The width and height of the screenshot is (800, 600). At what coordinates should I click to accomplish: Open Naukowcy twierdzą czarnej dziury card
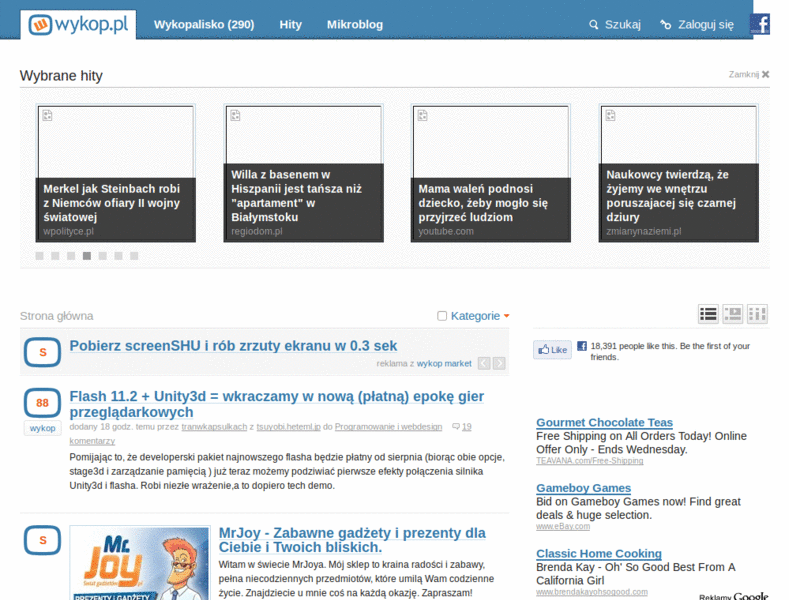[x=679, y=173]
